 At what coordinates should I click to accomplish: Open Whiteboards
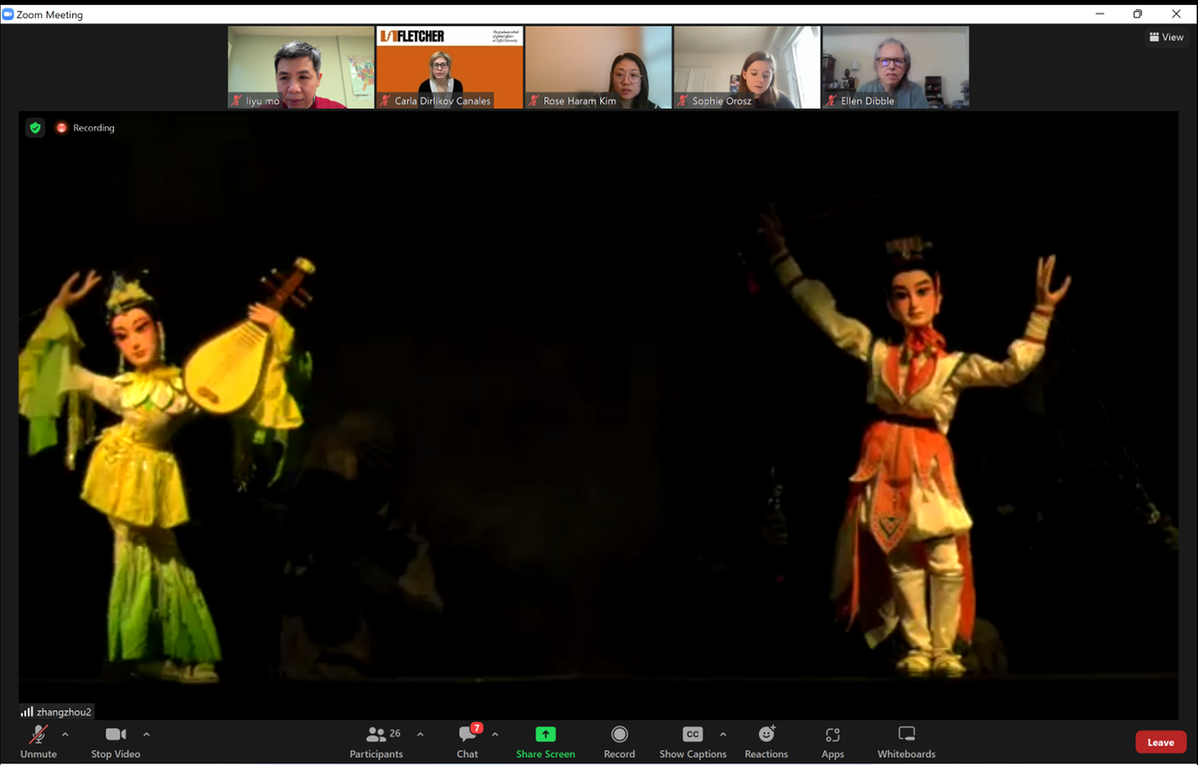[x=906, y=741]
